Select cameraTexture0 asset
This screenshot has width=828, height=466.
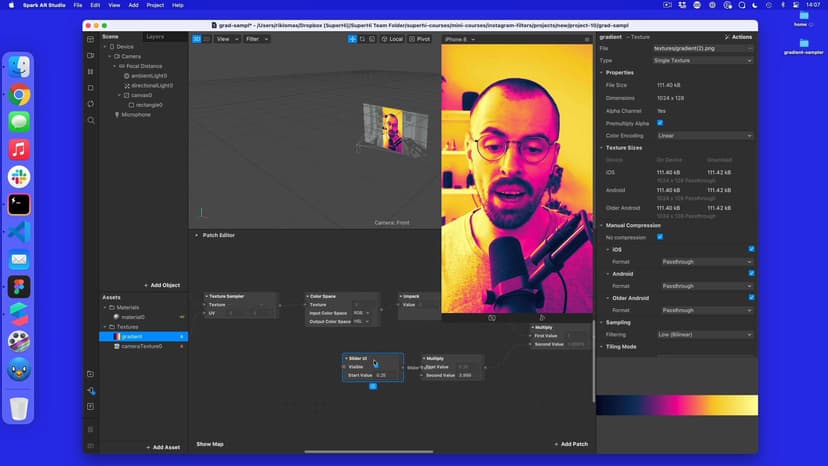pos(142,347)
